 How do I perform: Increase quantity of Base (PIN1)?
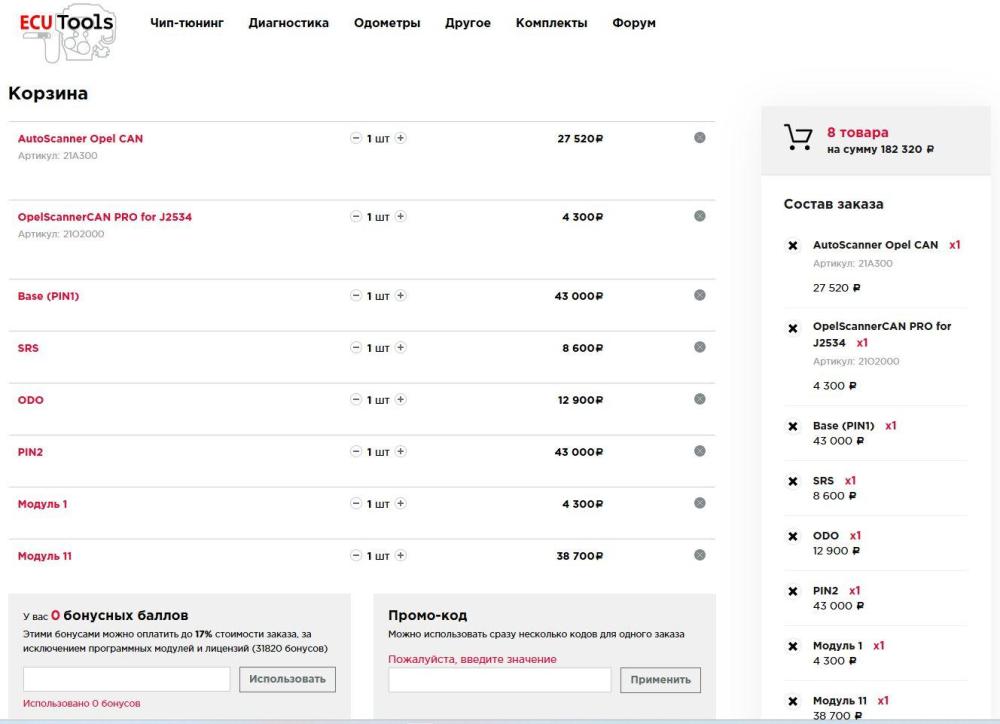click(401, 295)
